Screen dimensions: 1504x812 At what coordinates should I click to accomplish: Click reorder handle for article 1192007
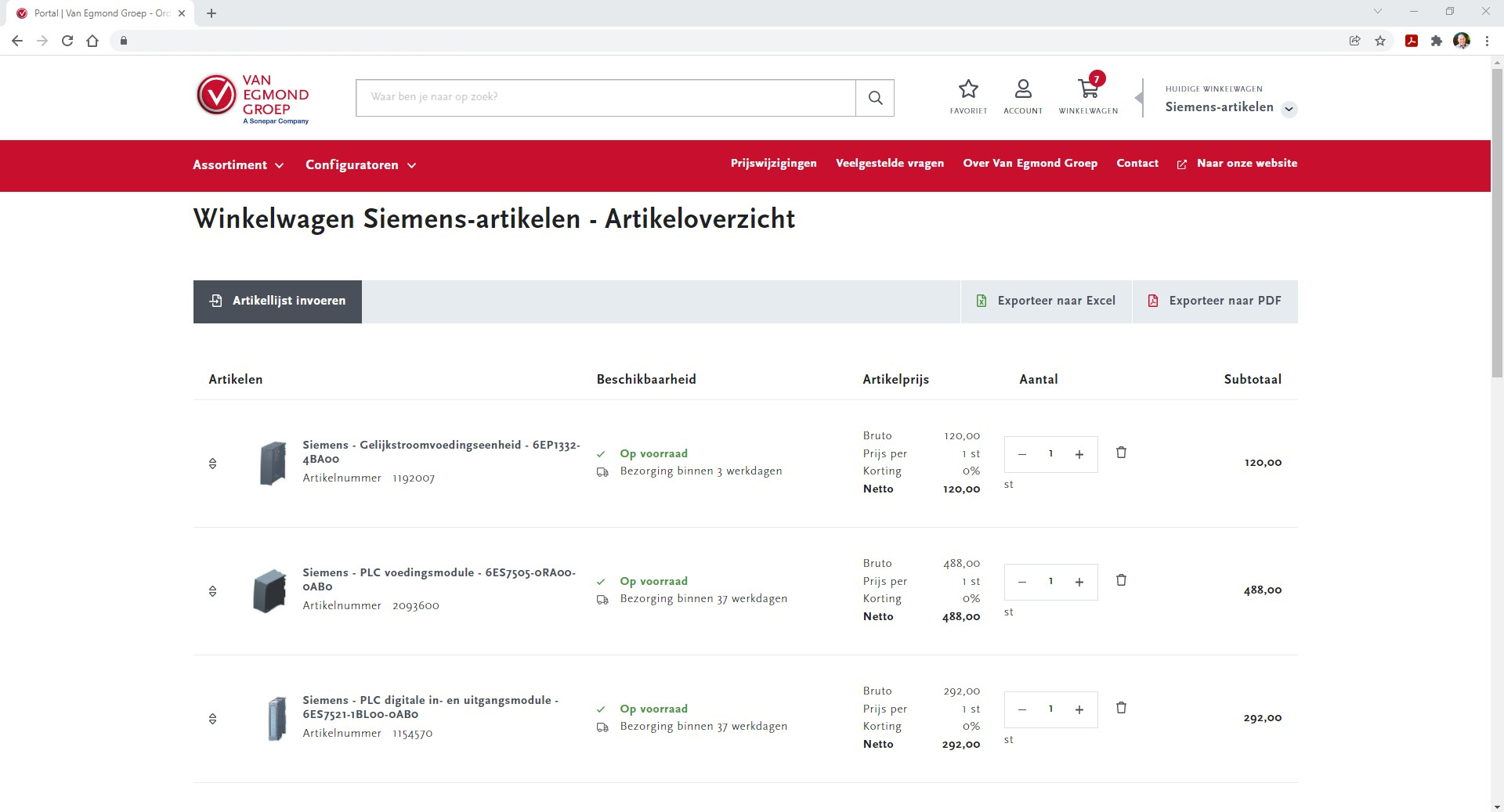[x=212, y=464]
